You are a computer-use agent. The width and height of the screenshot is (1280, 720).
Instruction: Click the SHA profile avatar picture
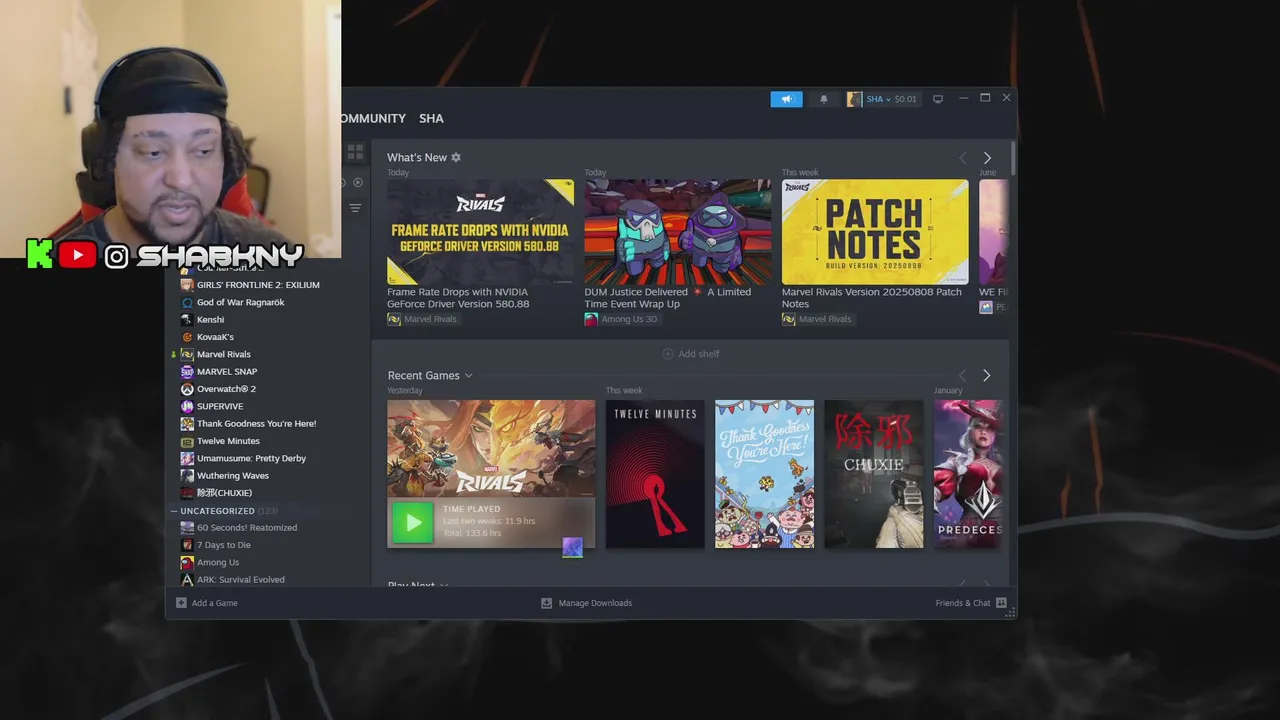point(854,99)
